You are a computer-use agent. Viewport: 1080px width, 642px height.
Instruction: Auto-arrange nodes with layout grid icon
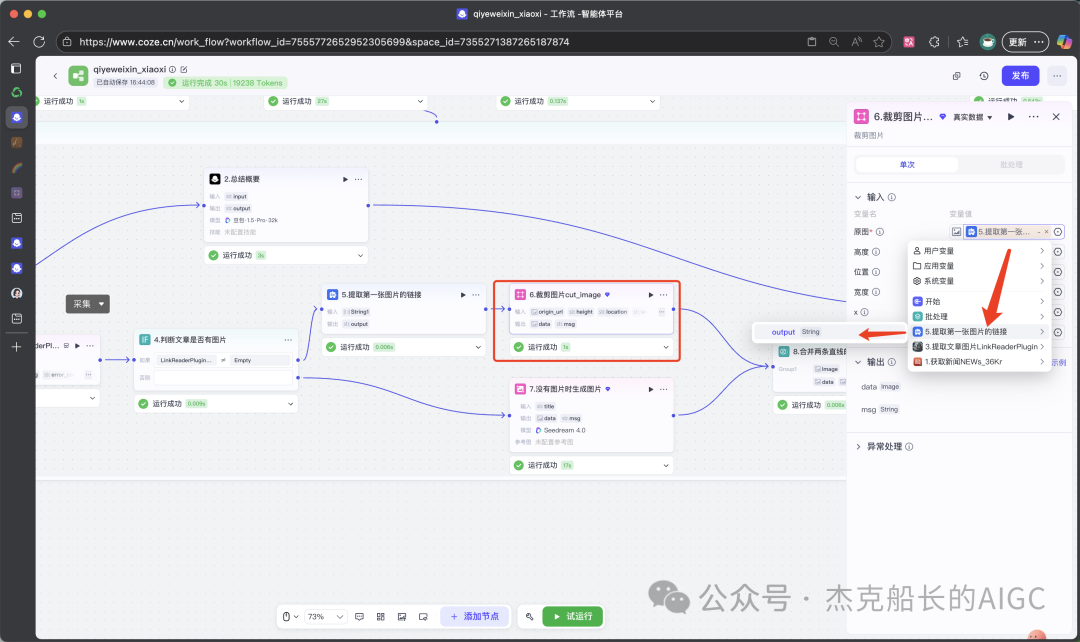point(380,617)
